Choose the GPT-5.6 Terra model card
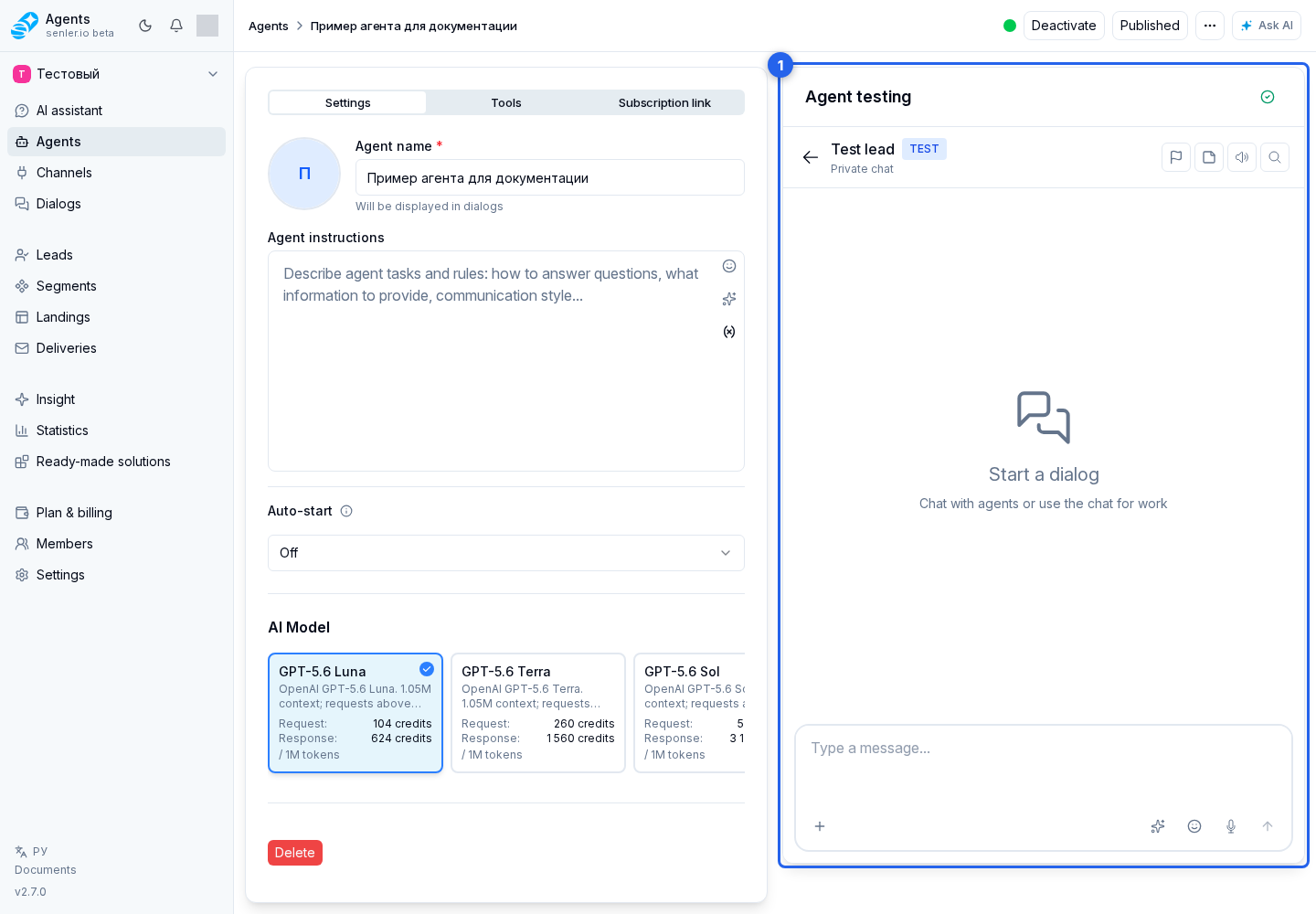1316x914 pixels. (538, 713)
